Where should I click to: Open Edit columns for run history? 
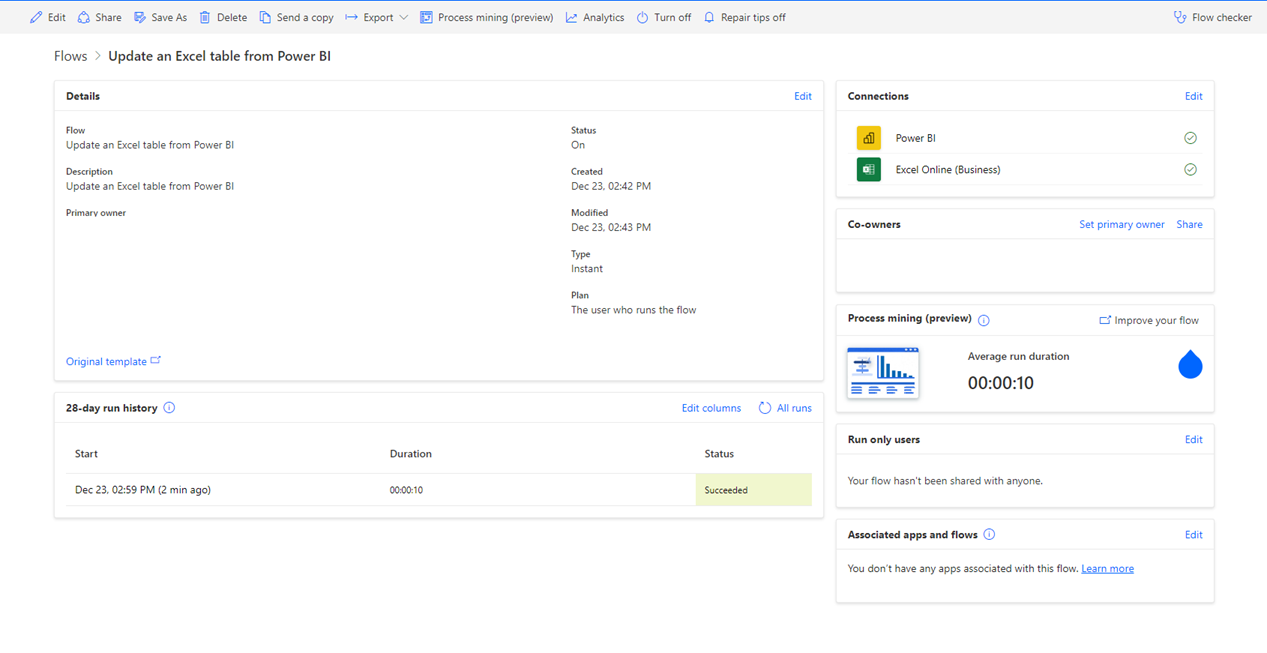(x=711, y=408)
